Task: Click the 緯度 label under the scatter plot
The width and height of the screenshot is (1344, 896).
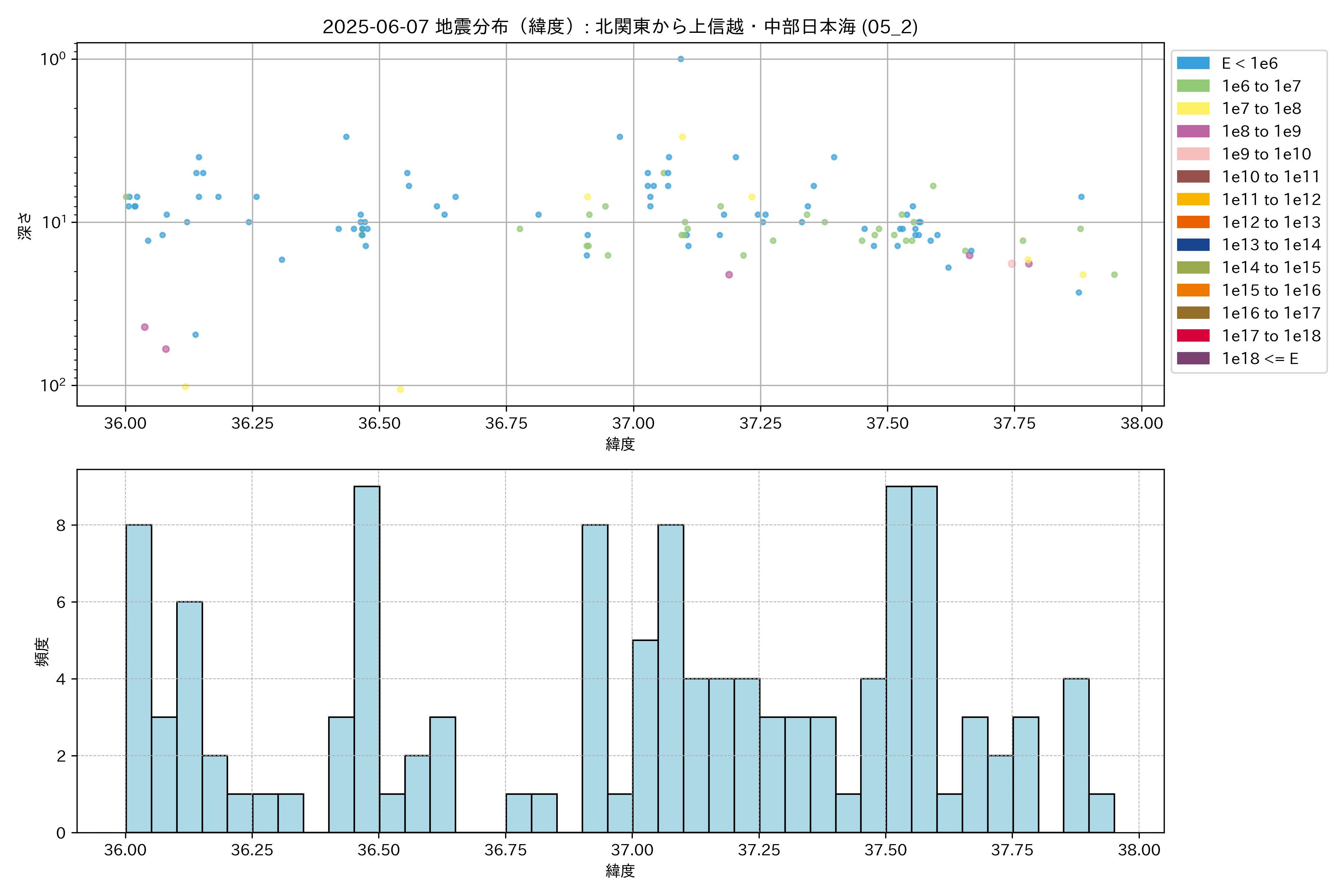Action: point(620,444)
